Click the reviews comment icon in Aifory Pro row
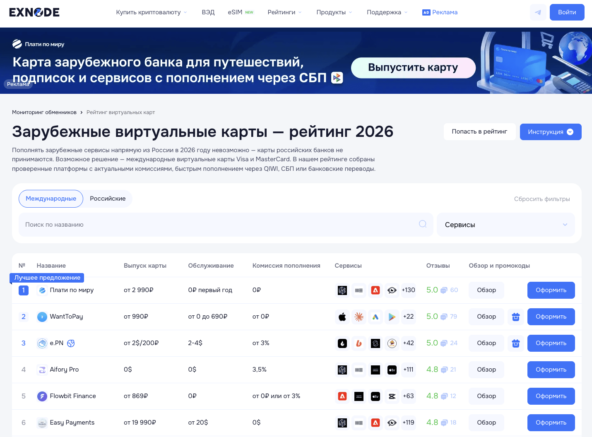592x437 pixels. tap(444, 369)
